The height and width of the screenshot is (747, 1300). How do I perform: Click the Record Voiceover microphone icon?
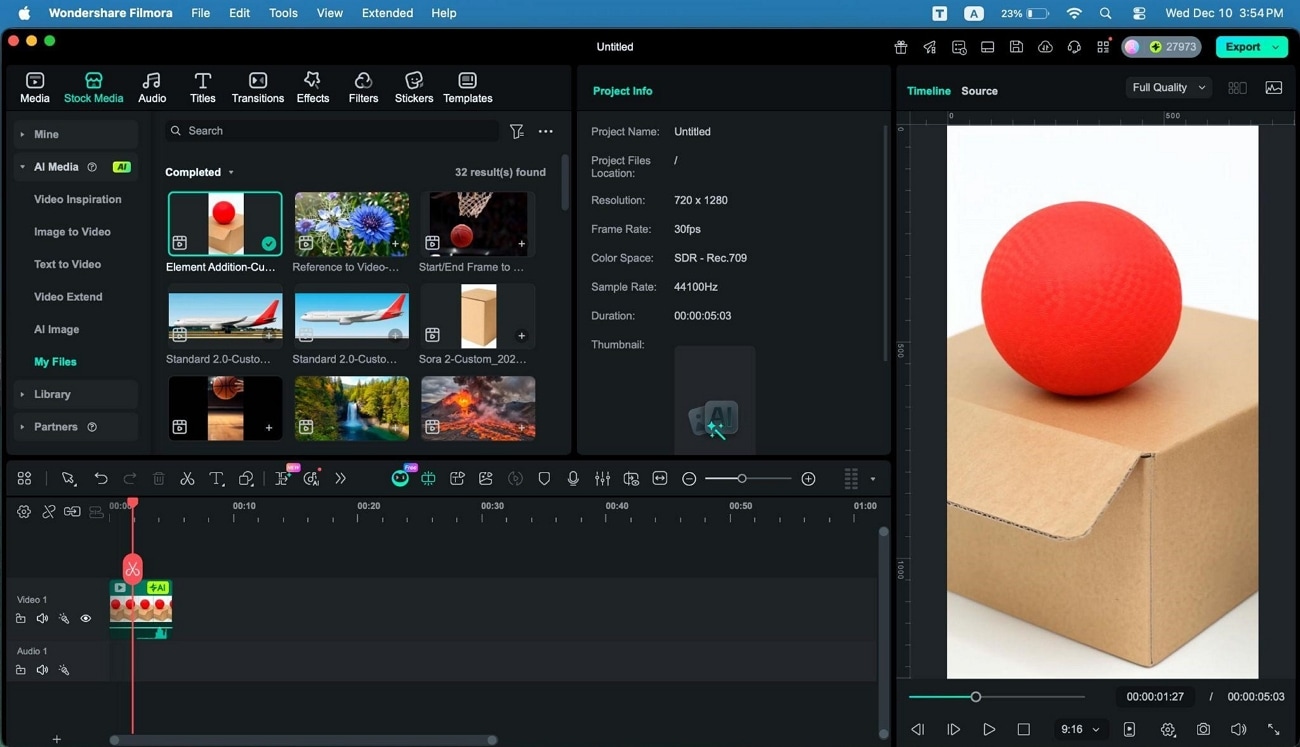573,478
